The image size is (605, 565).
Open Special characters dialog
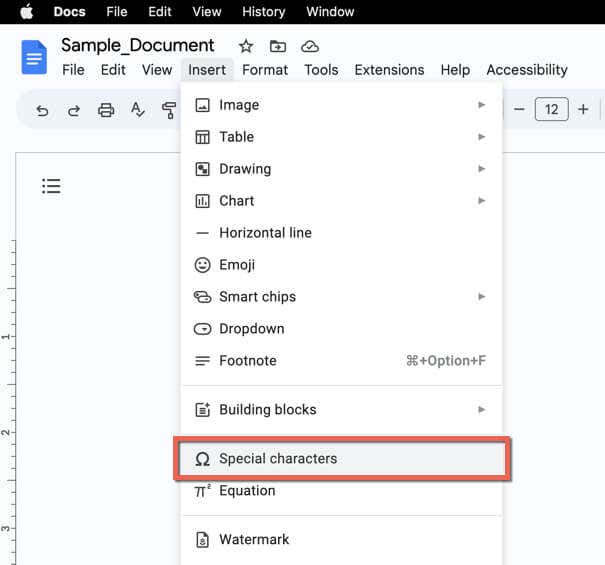click(x=342, y=458)
